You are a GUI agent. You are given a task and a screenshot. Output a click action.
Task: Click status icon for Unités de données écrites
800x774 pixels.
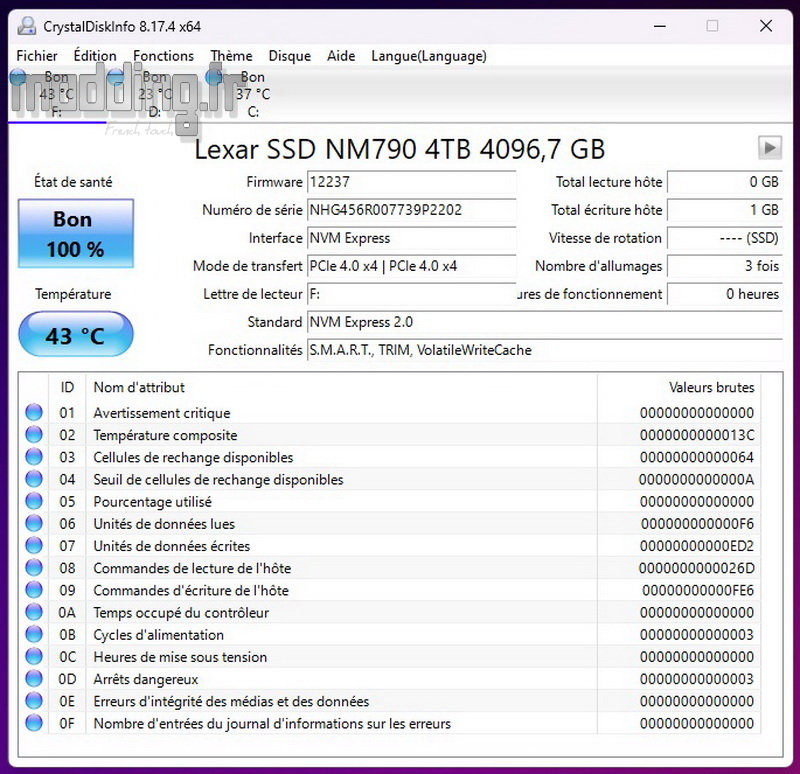(x=34, y=545)
